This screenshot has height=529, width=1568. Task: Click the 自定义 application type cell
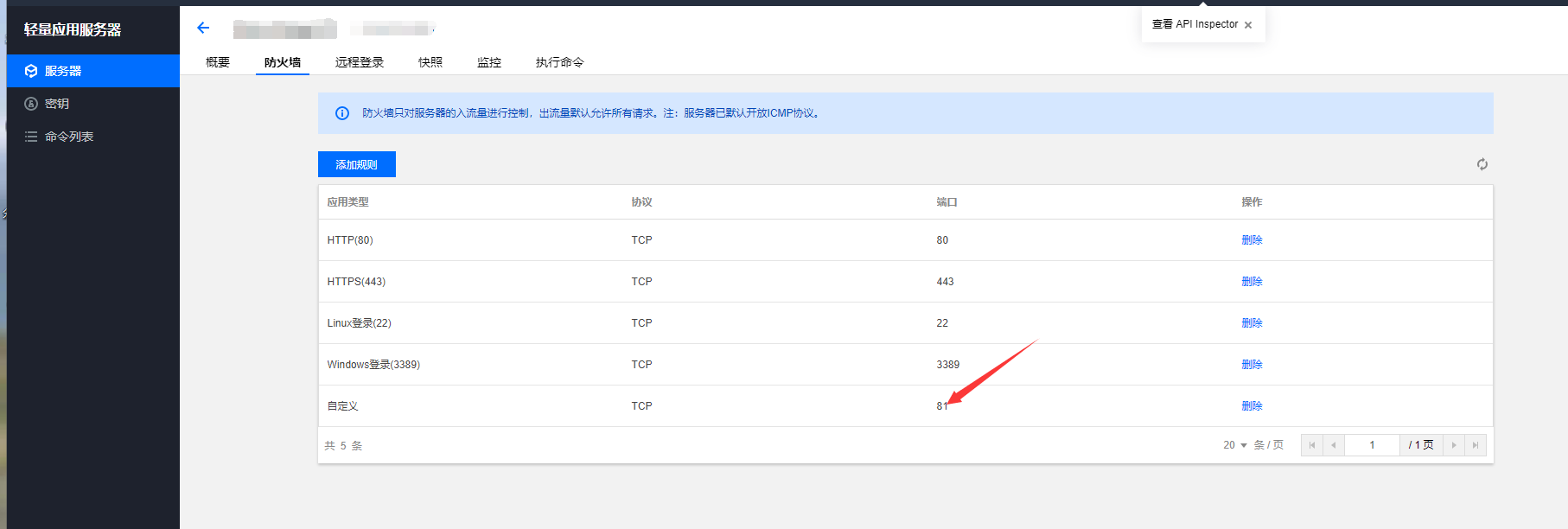(x=342, y=406)
